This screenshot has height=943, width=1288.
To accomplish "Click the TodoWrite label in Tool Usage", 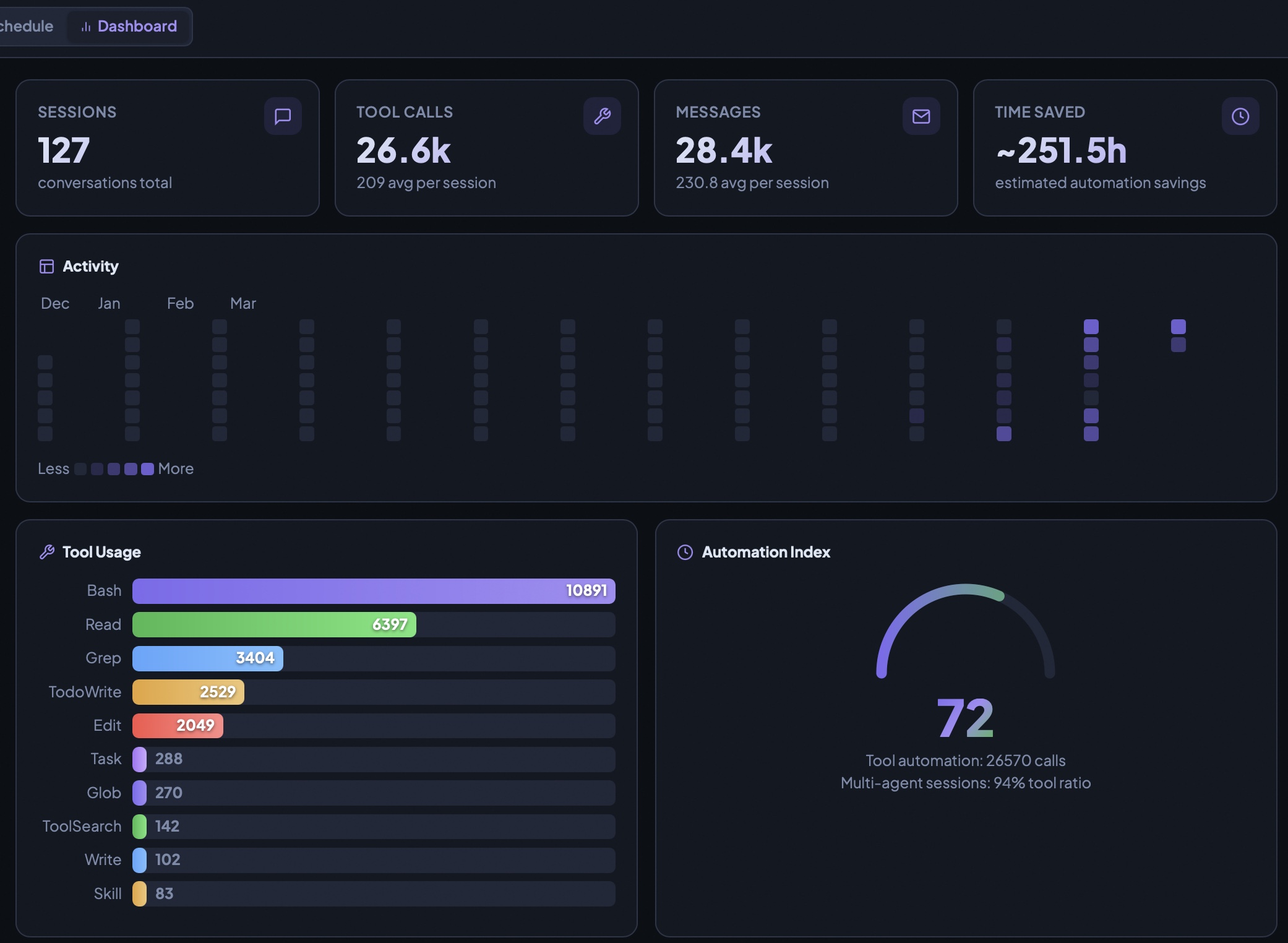I will (x=85, y=692).
